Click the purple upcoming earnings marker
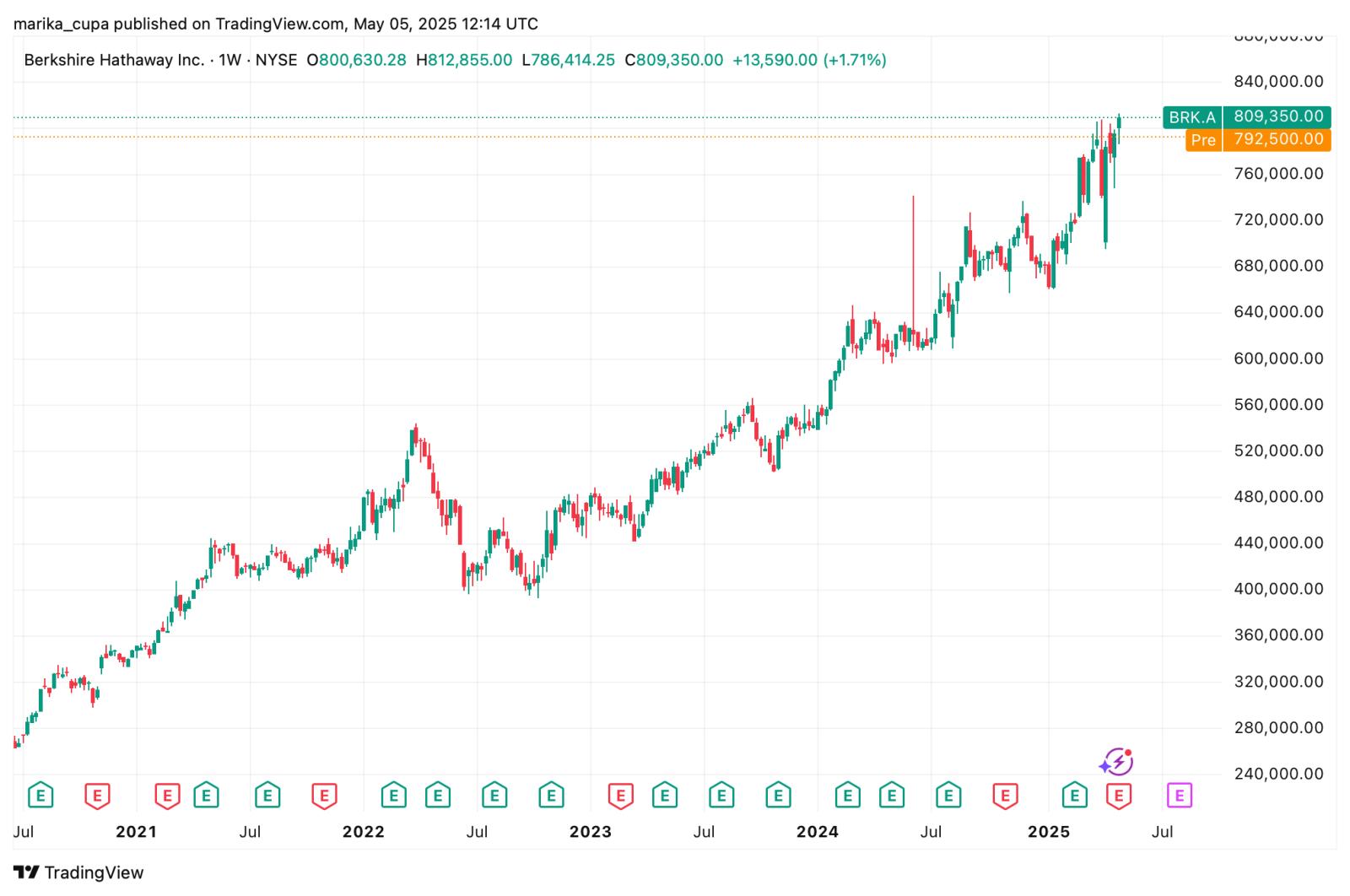The height and width of the screenshot is (896, 1350). [x=1179, y=795]
